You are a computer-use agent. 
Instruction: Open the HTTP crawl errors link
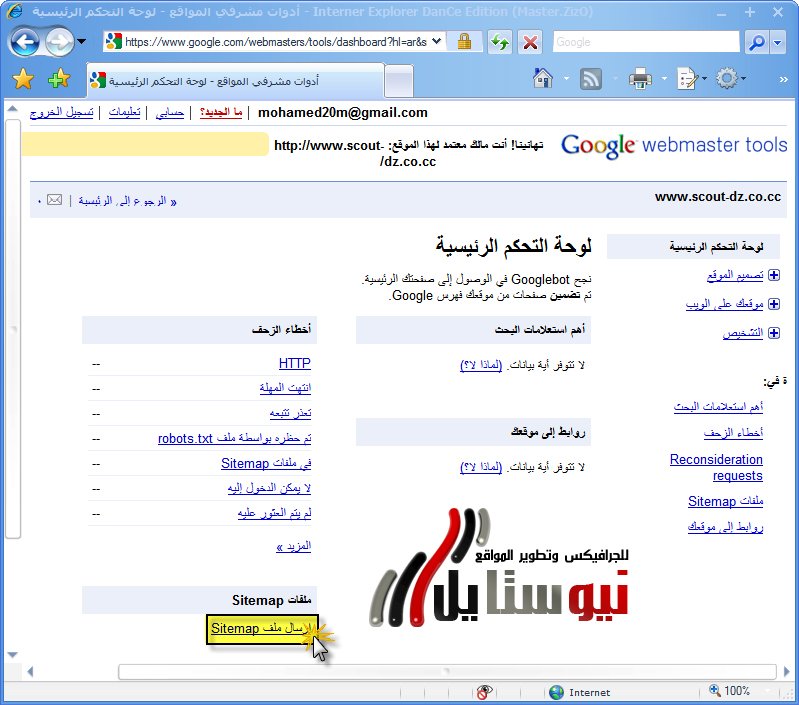(x=295, y=363)
